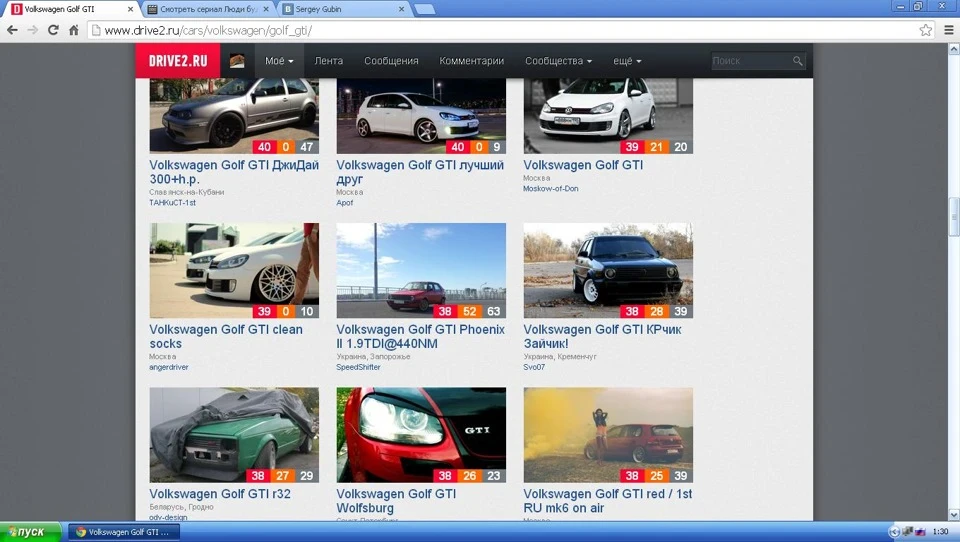Open Volkswagen Golf GTI red / 1st RU link
The height and width of the screenshot is (542, 960).
(607, 501)
